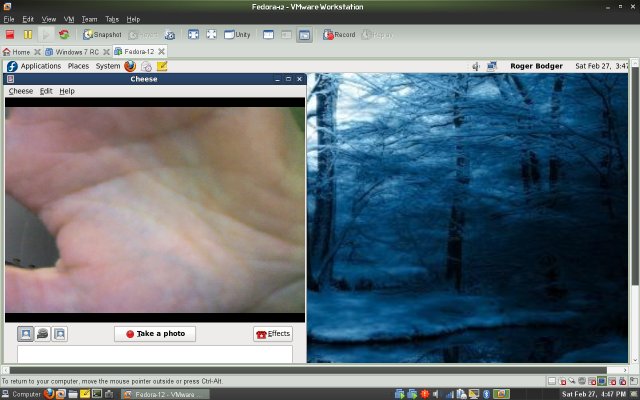Click the CD/DVD device status icon
The image size is (640, 400).
[562, 382]
